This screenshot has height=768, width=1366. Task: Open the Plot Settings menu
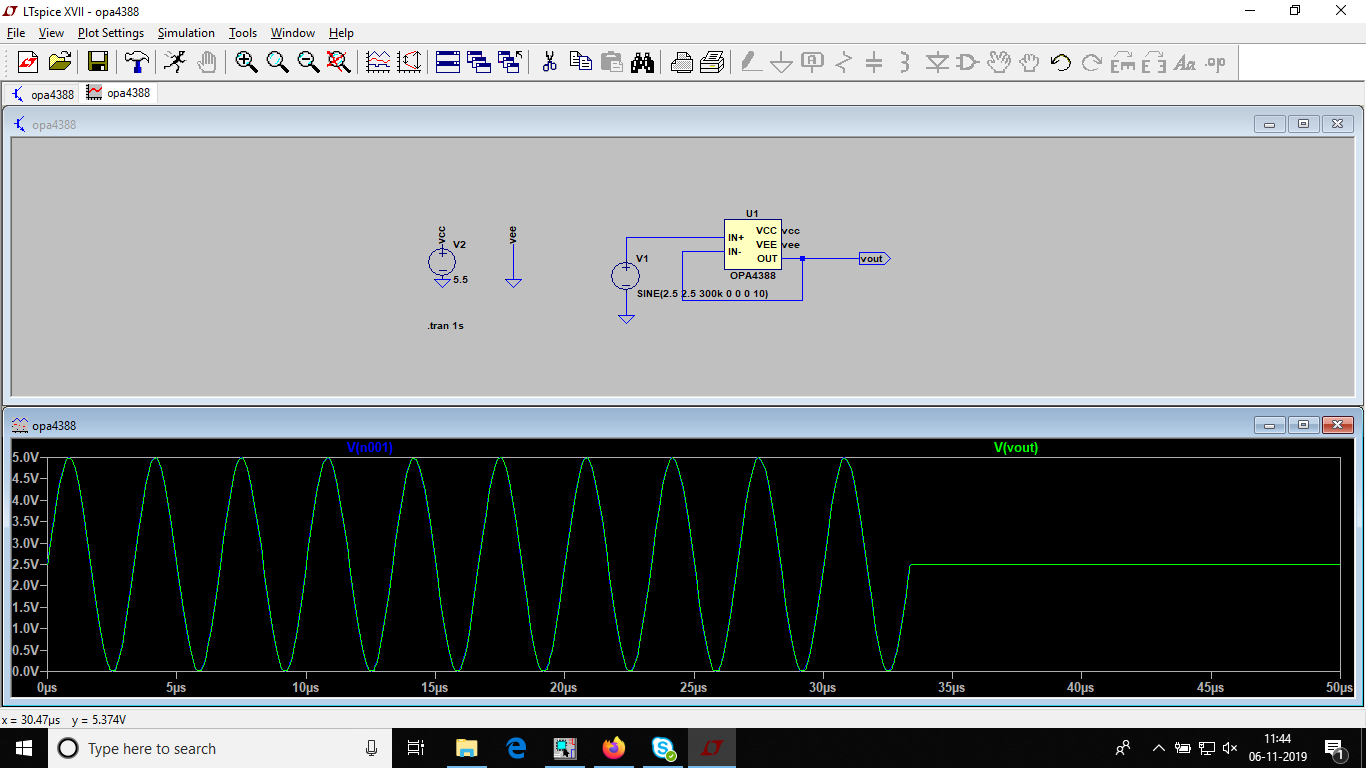(110, 33)
